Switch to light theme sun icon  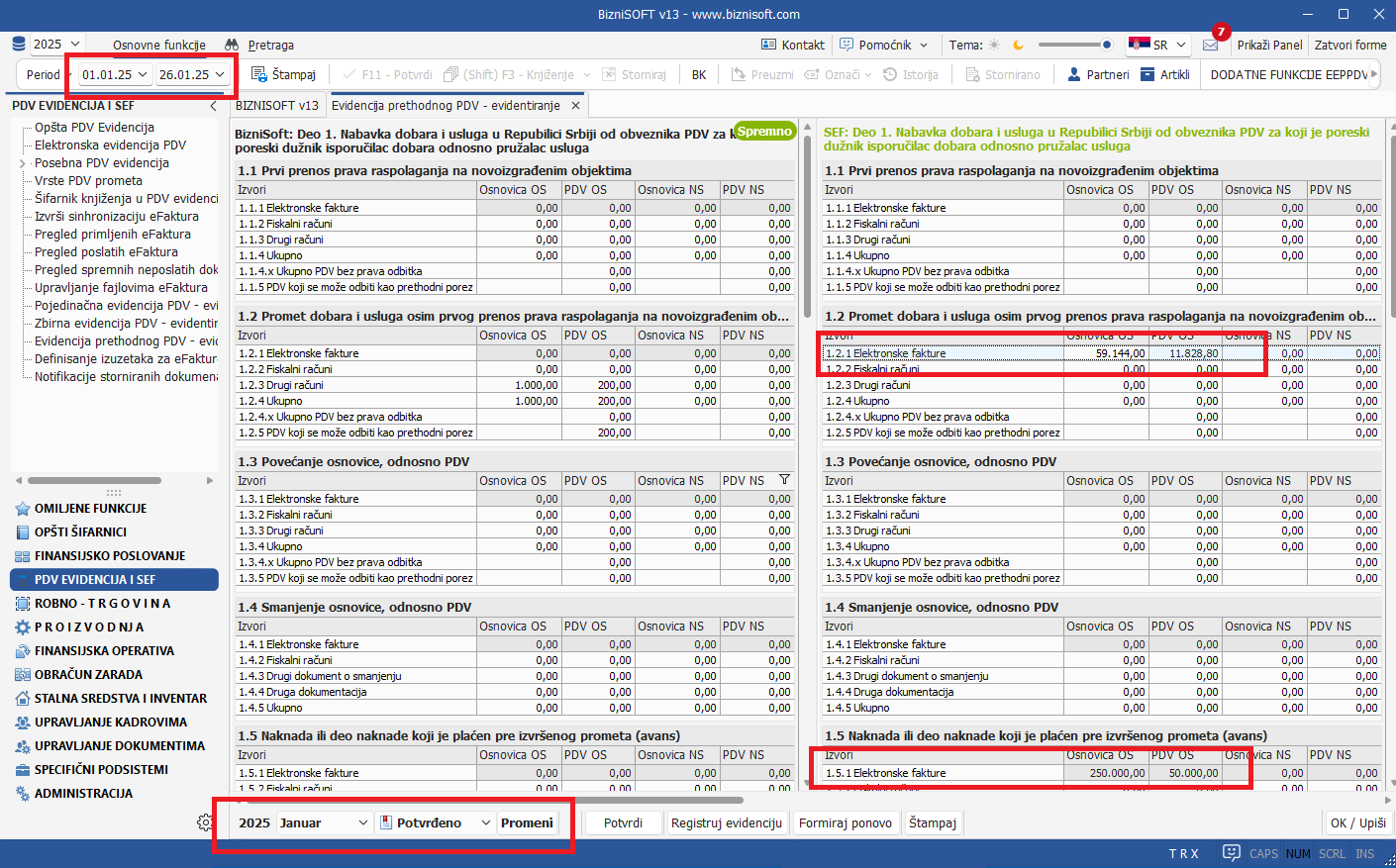point(994,46)
